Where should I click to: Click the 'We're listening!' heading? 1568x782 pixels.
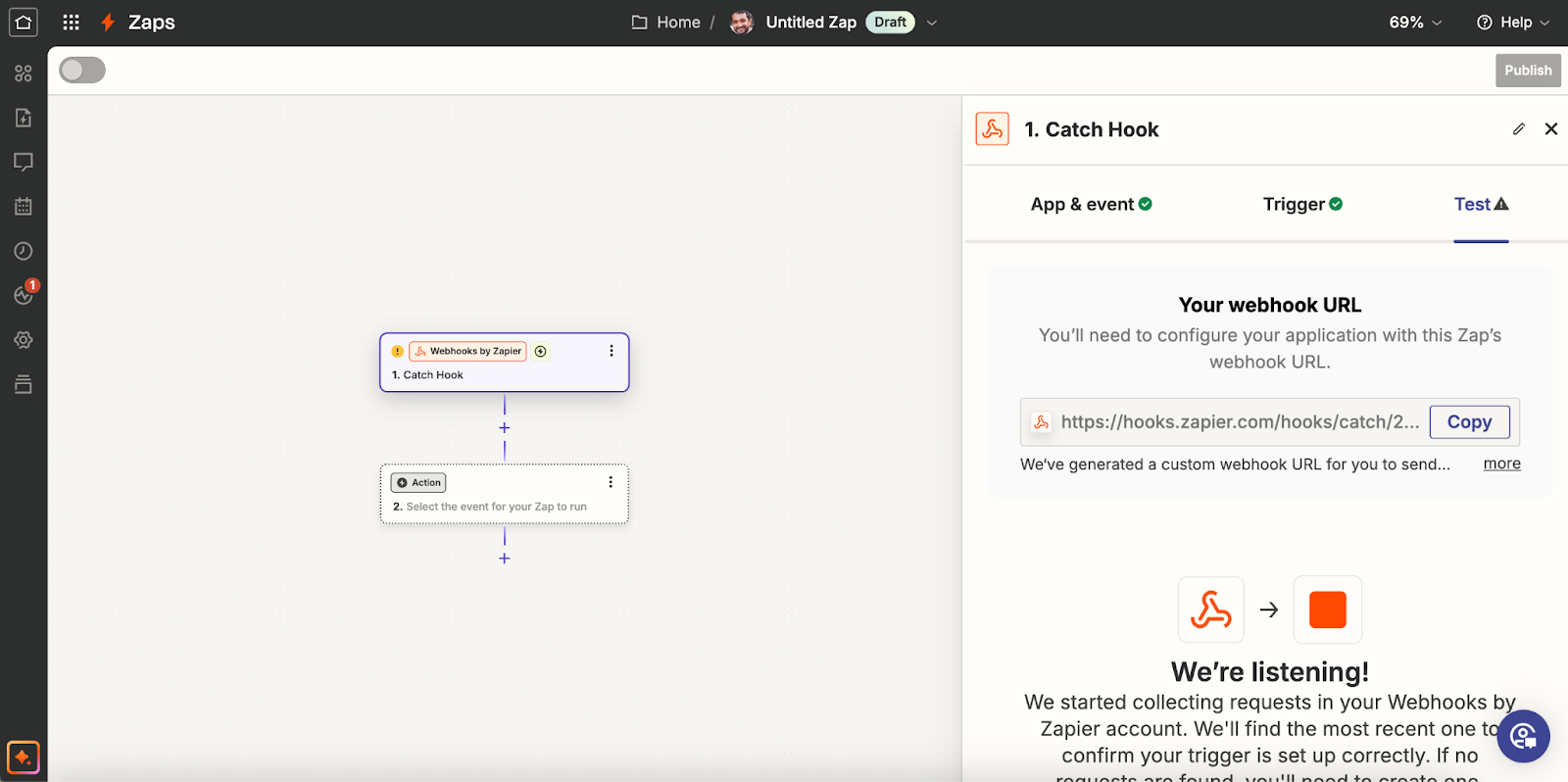coord(1269,672)
